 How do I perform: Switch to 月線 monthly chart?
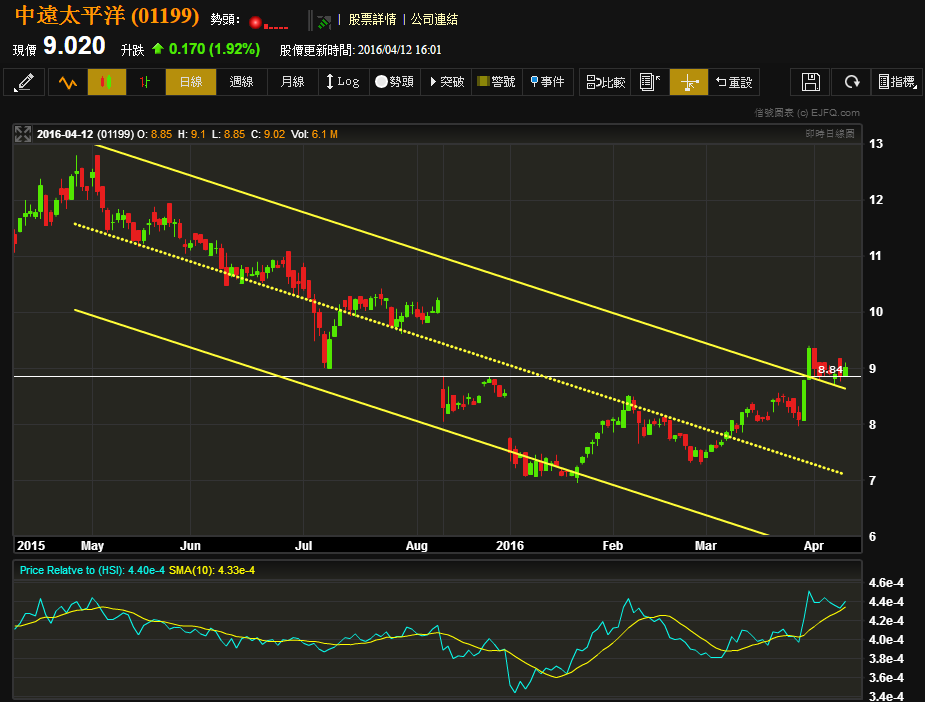click(x=292, y=82)
